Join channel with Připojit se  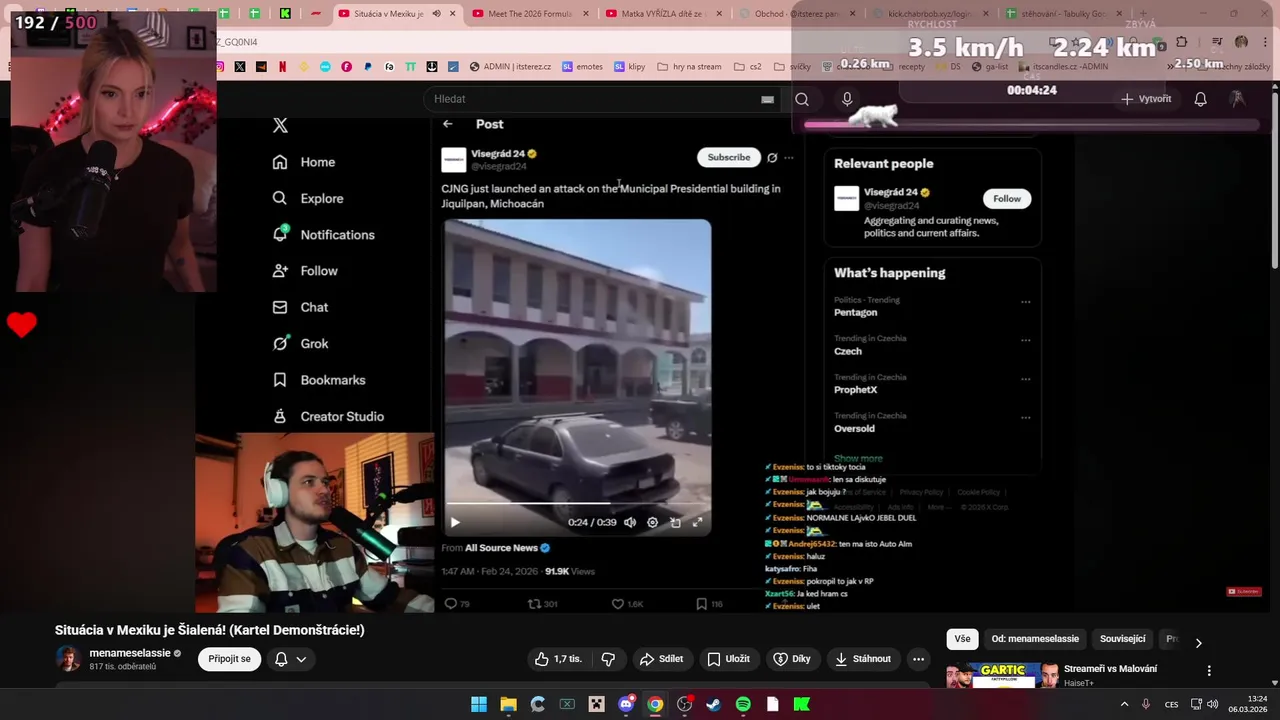pyautogui.click(x=230, y=659)
